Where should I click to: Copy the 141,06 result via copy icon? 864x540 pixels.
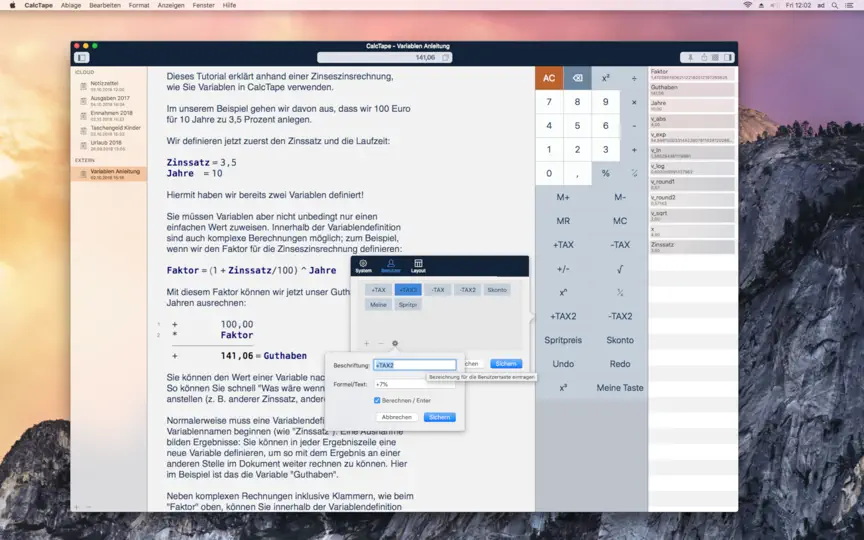tap(445, 57)
